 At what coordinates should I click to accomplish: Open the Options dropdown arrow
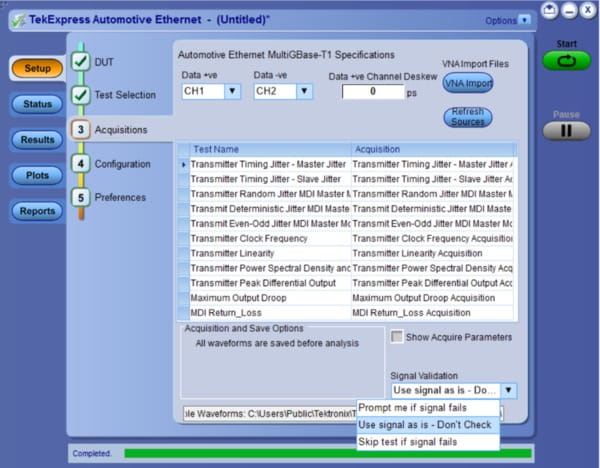[x=524, y=20]
